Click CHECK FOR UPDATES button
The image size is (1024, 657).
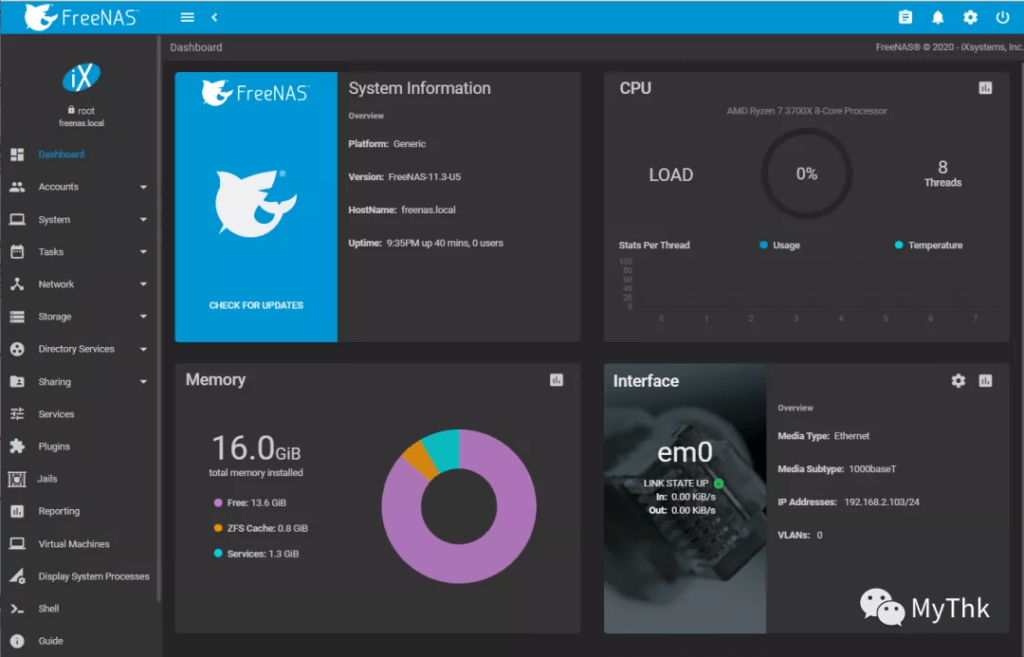pyautogui.click(x=256, y=305)
